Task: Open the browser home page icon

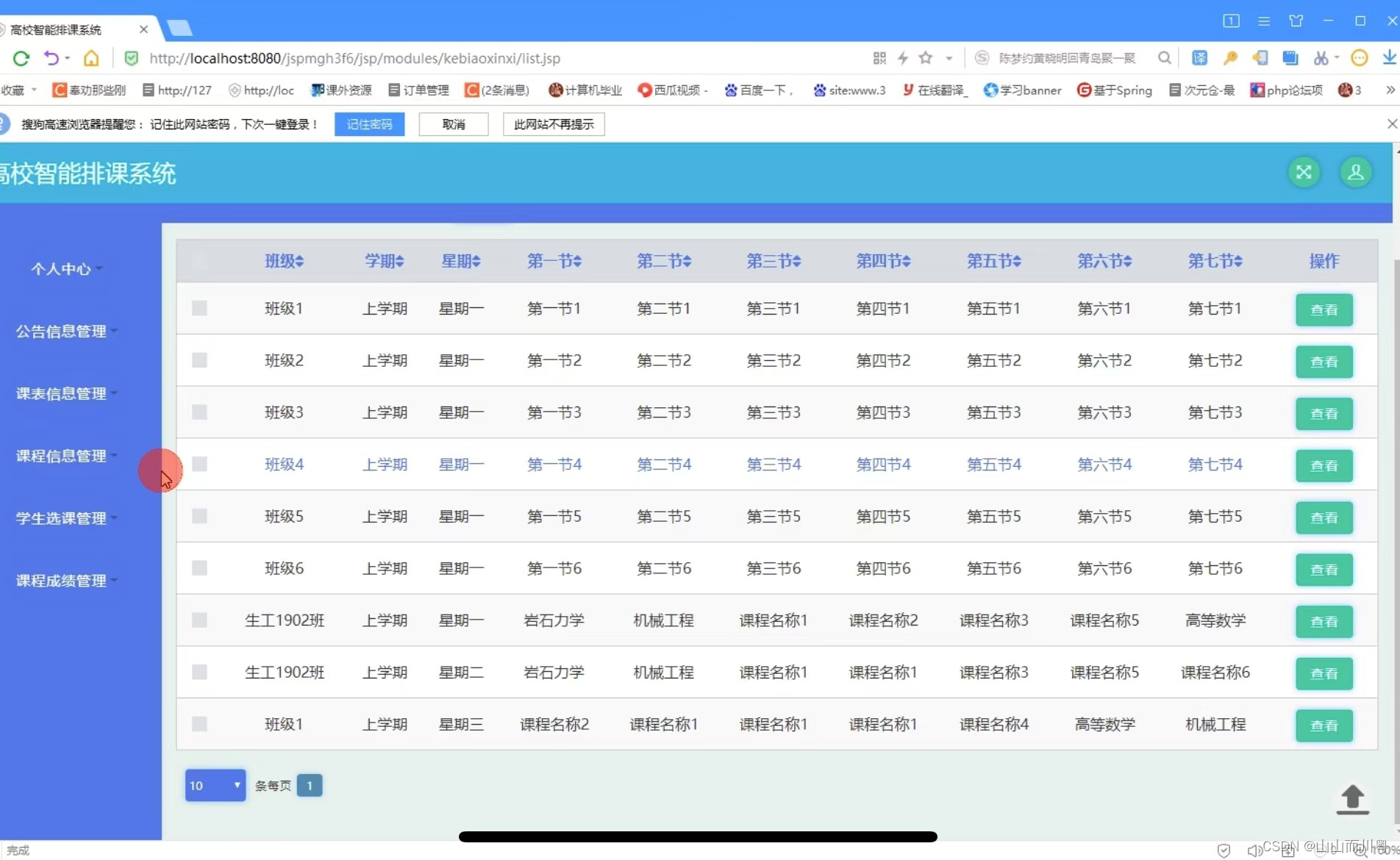Action: [91, 58]
